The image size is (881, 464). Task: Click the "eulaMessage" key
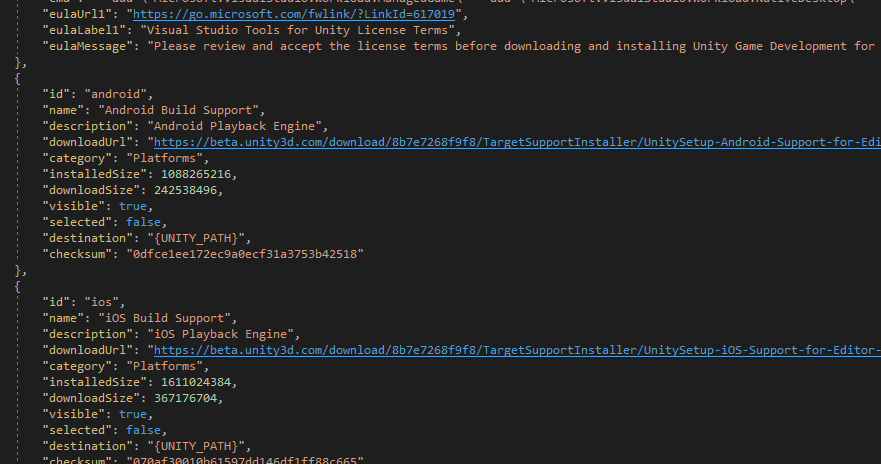pyautogui.click(x=88, y=46)
